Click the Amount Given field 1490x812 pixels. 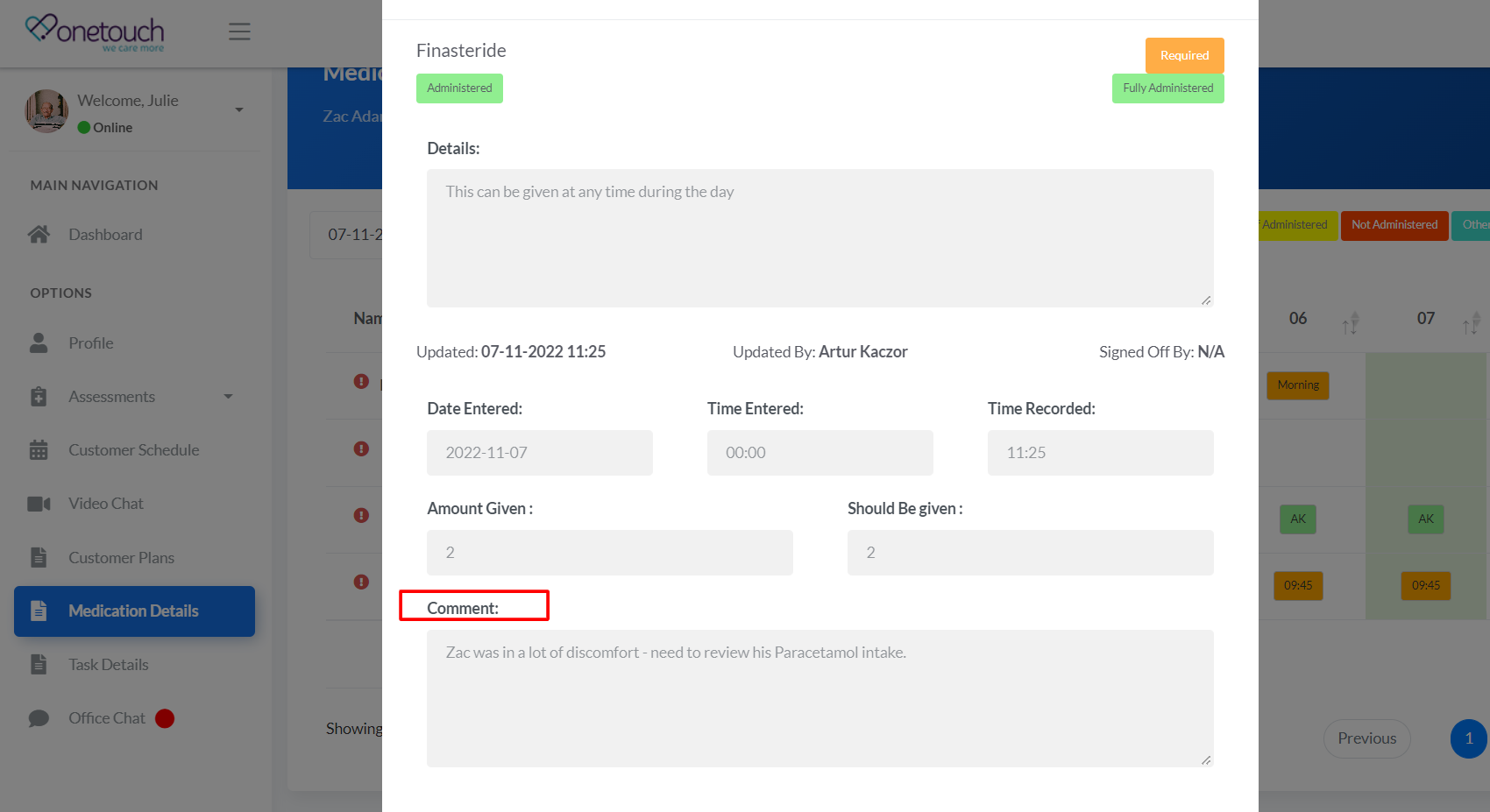click(609, 553)
